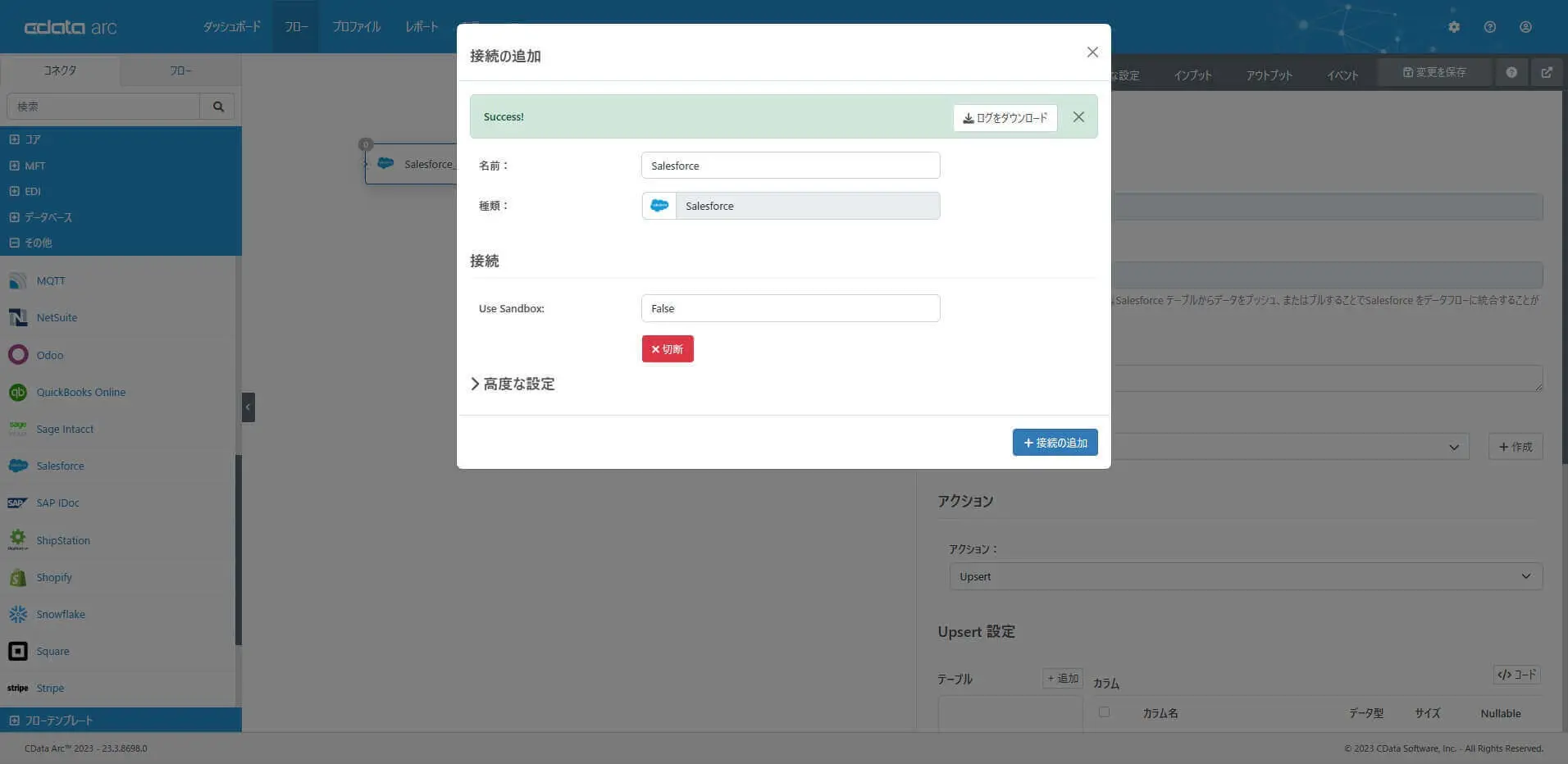
Task: Click the 名前 input field
Action: coord(791,166)
